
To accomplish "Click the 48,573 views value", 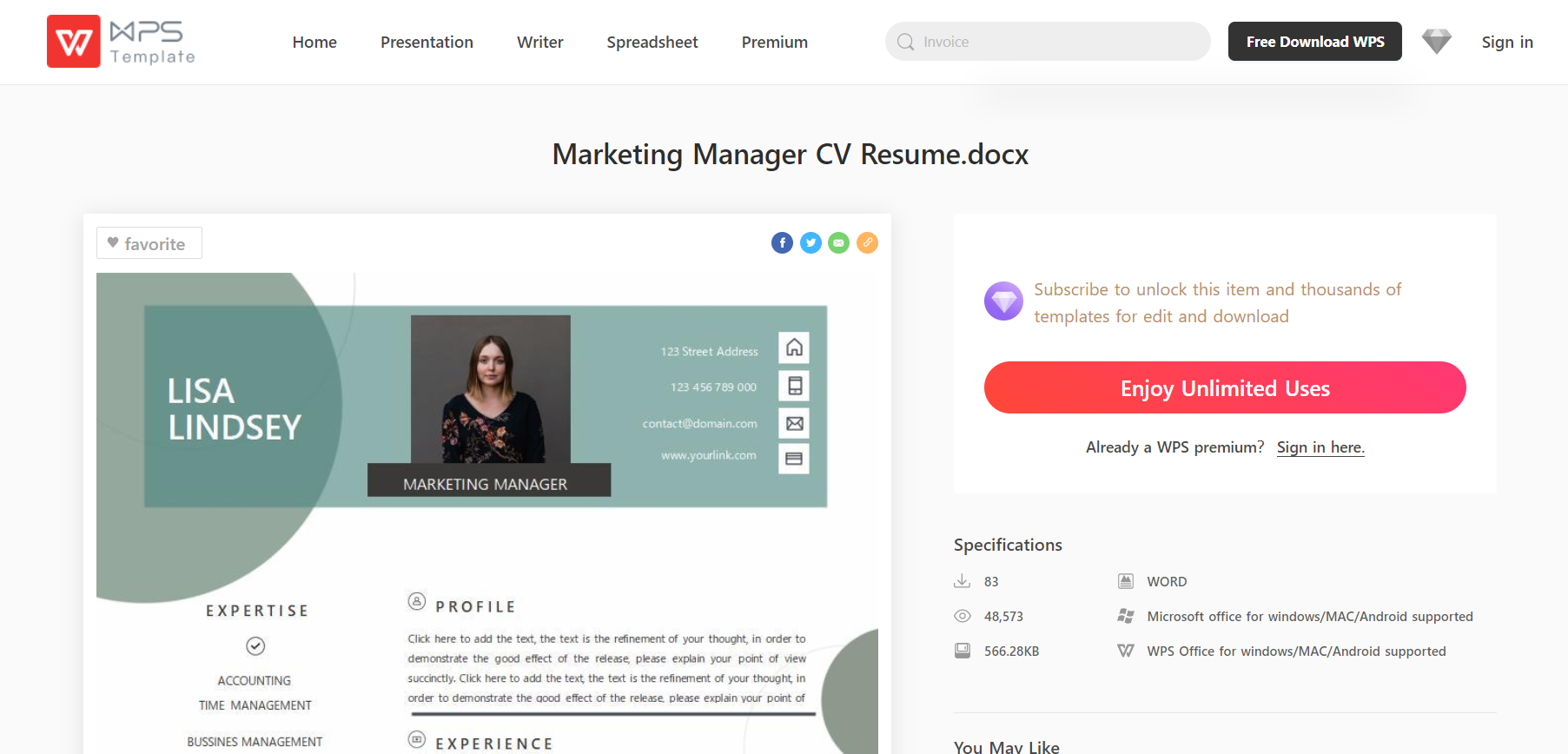I will tap(1003, 616).
